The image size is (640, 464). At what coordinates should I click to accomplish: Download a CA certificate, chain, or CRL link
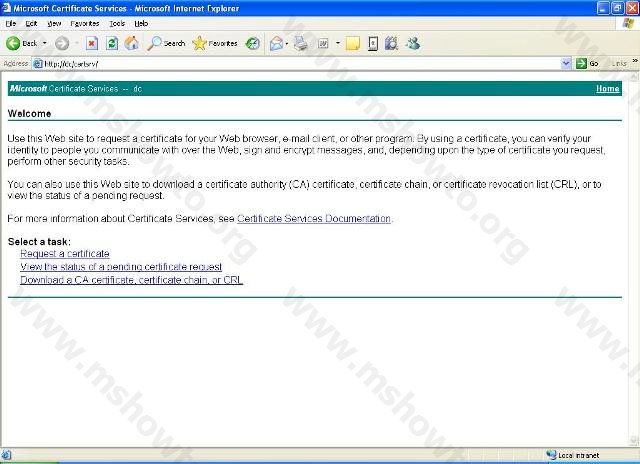click(x=131, y=280)
